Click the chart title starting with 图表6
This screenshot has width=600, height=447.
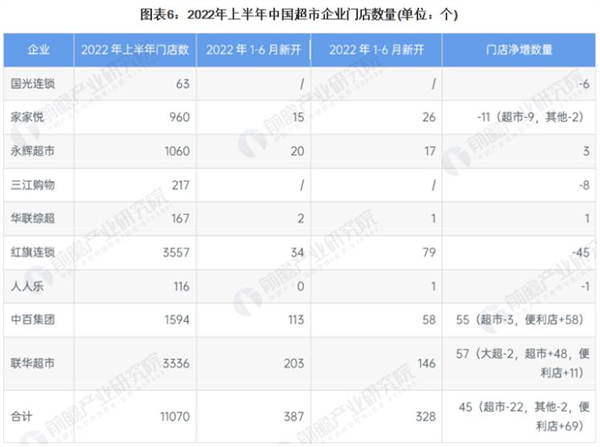point(300,14)
